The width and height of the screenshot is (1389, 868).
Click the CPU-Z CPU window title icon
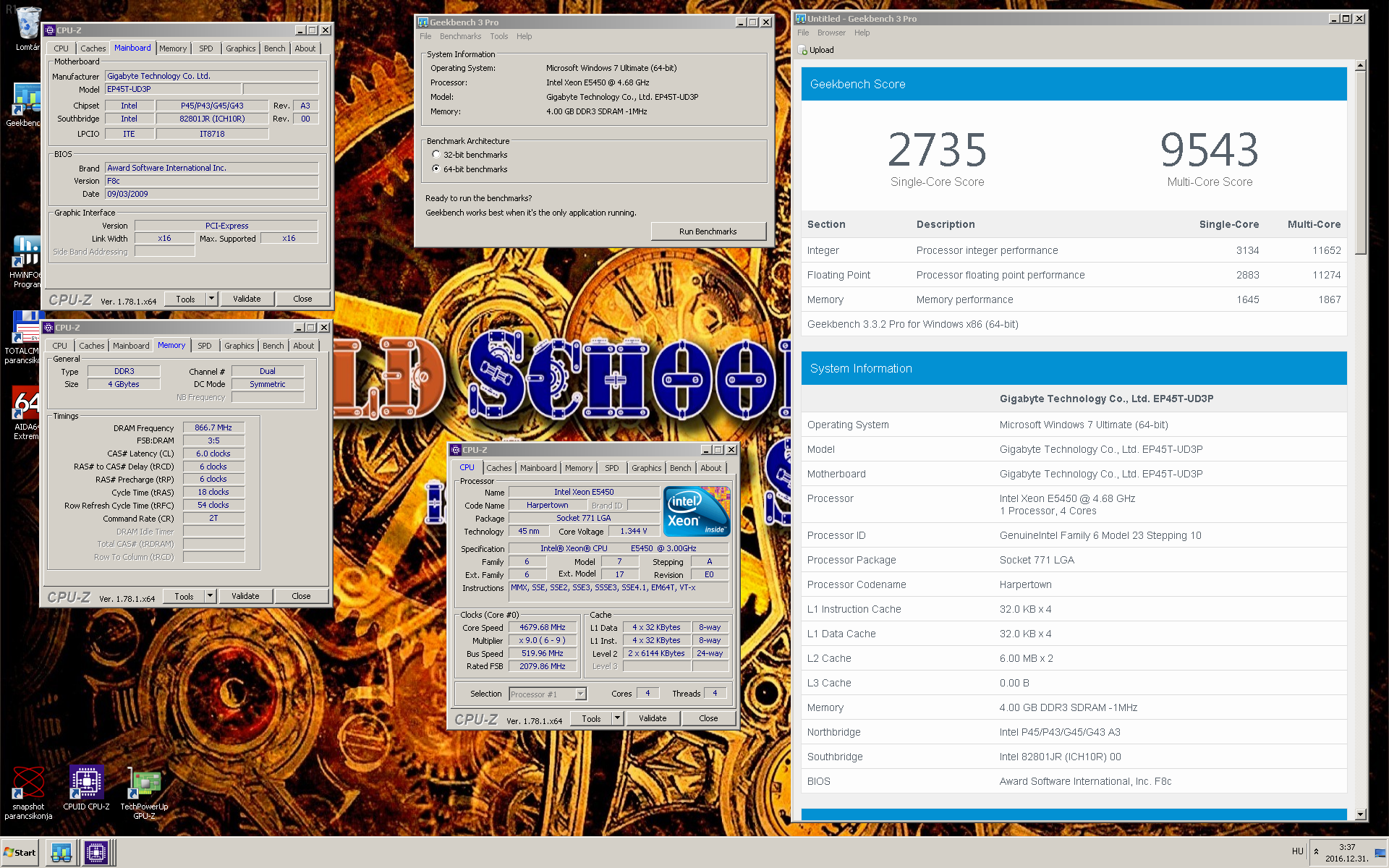click(456, 450)
